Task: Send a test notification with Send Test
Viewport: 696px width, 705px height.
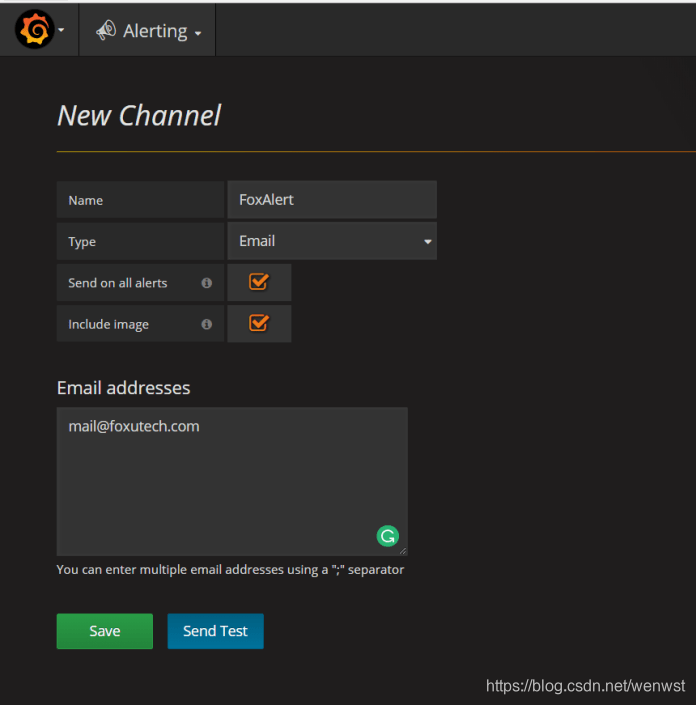Action: [x=215, y=631]
